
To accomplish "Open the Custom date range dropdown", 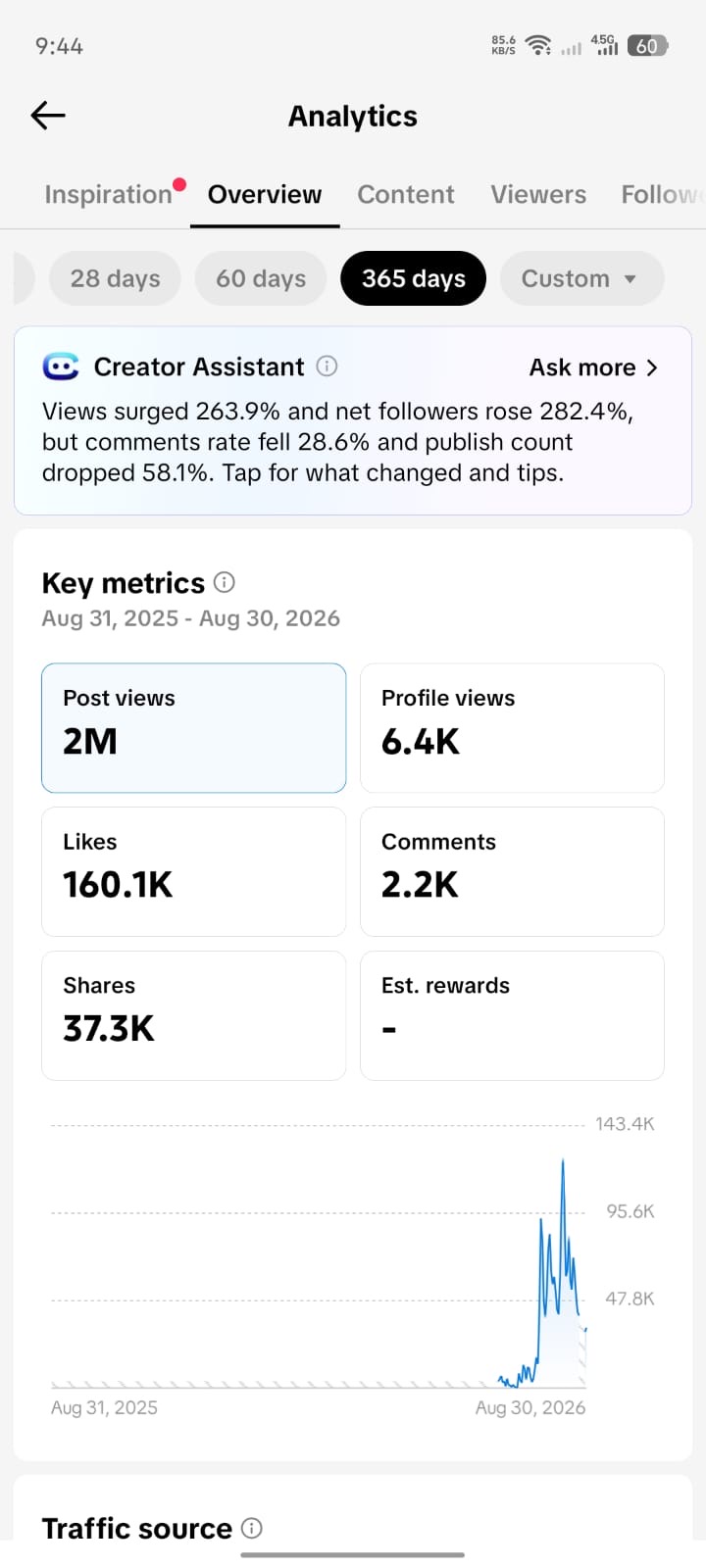I will 581,278.
